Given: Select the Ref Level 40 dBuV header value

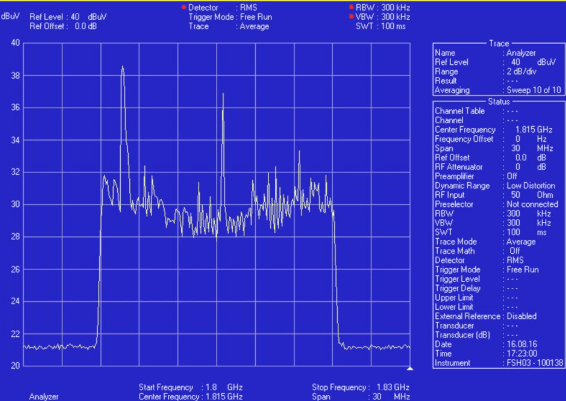Looking at the screenshot, I should (68, 17).
